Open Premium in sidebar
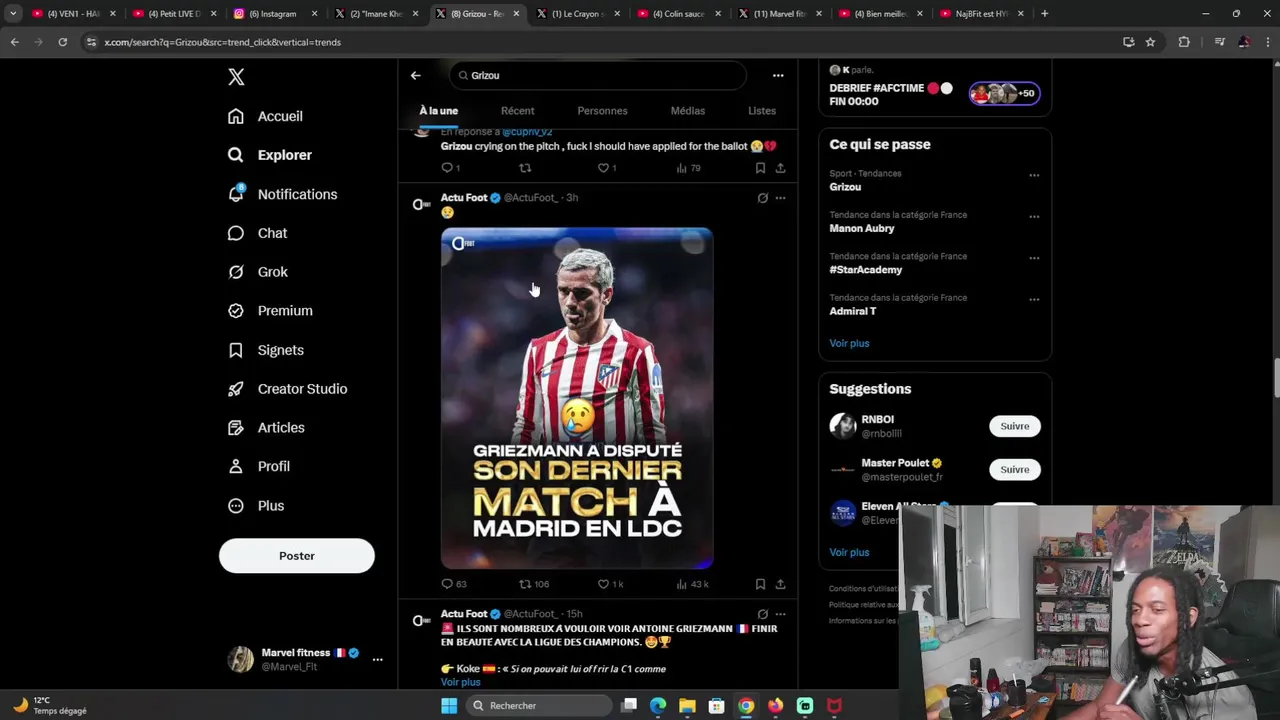The width and height of the screenshot is (1280, 720). (270, 311)
